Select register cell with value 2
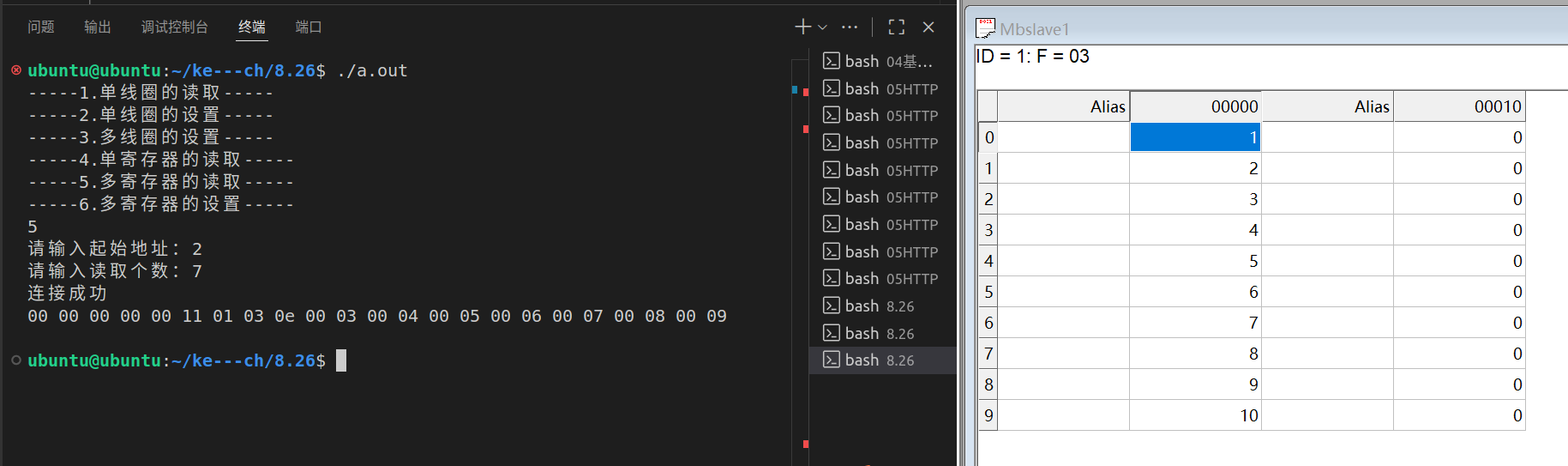1568x466 pixels. (x=1195, y=168)
